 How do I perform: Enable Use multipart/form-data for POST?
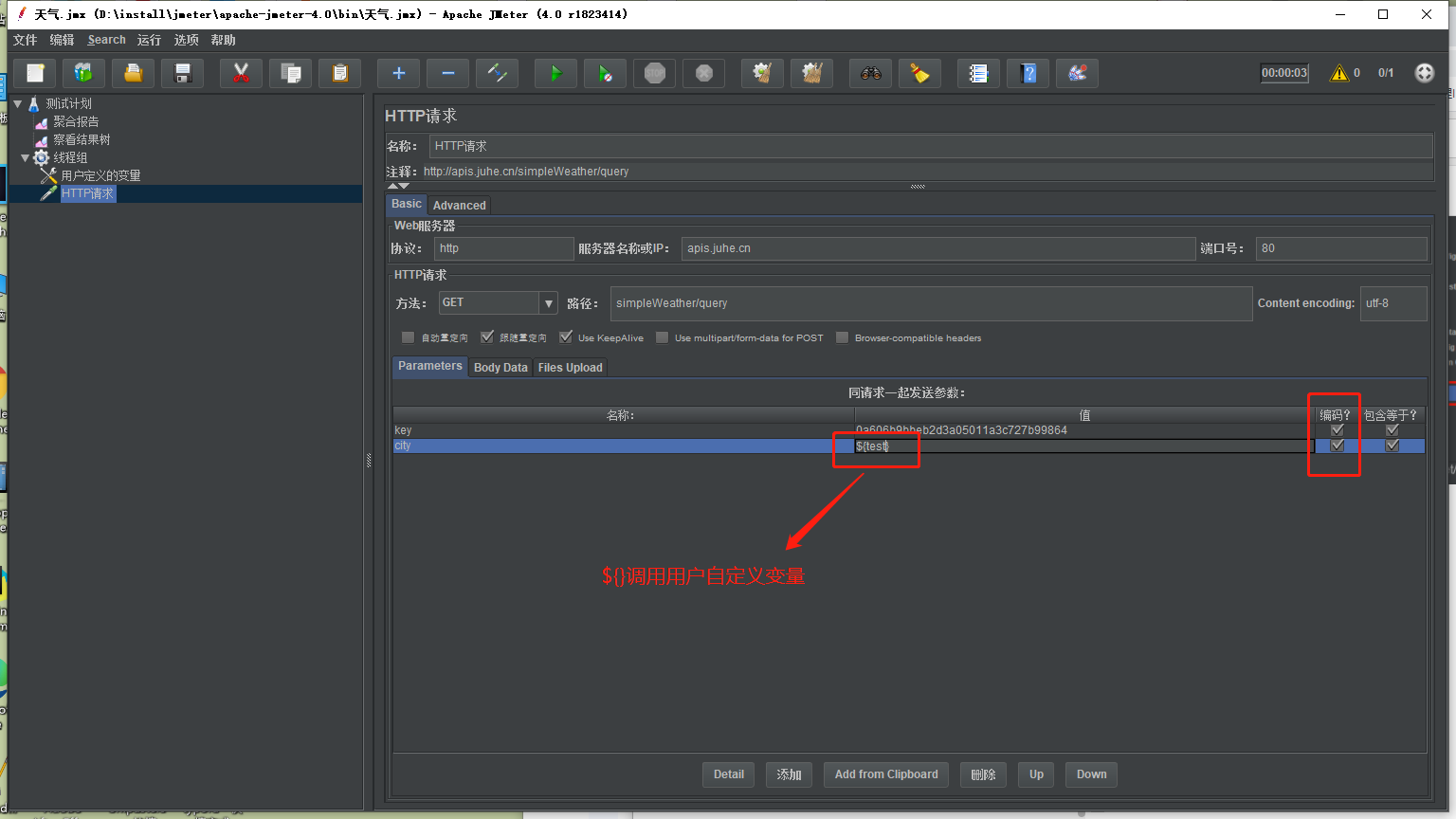tap(662, 337)
